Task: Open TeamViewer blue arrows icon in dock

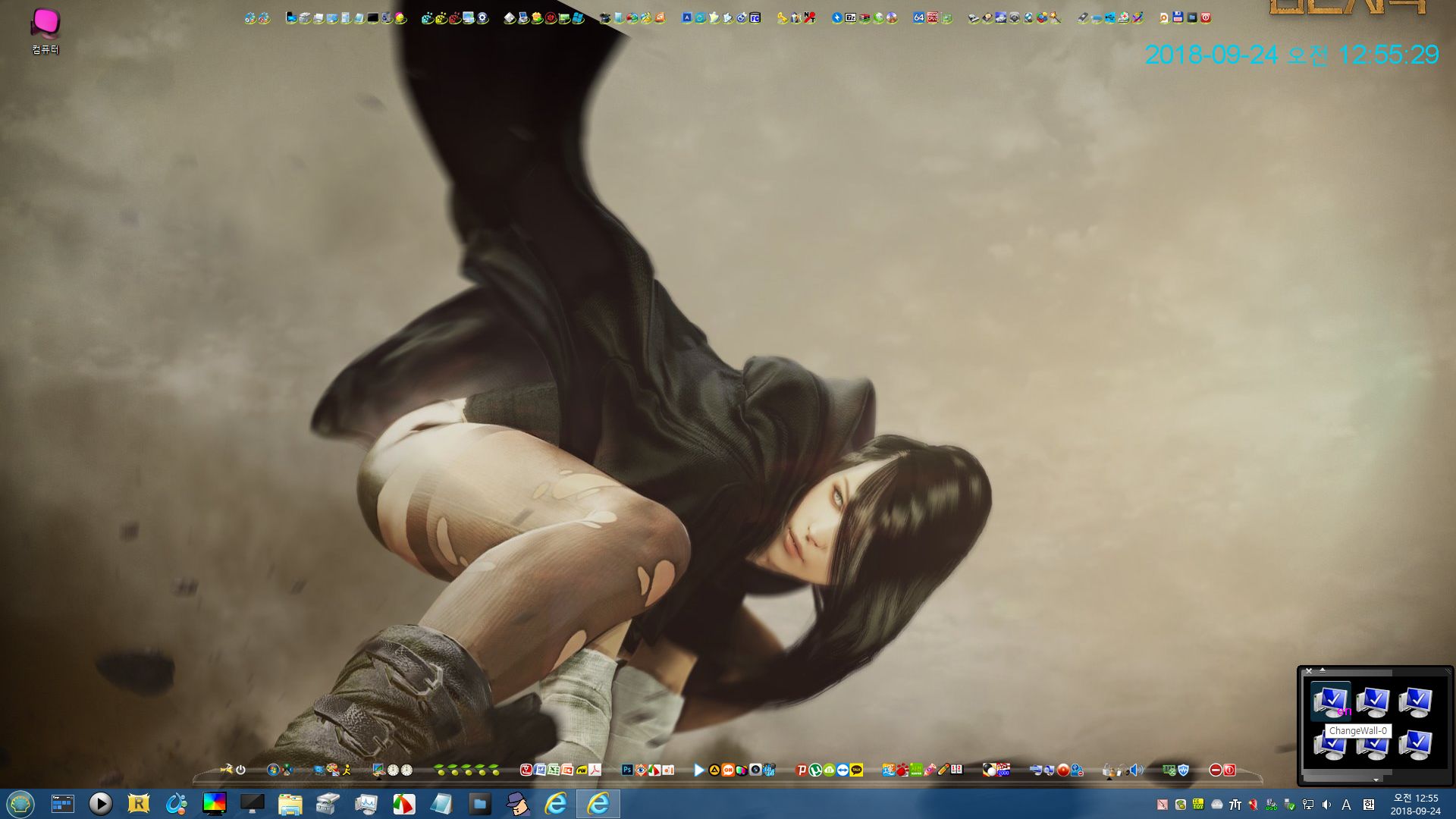Action: 843,770
